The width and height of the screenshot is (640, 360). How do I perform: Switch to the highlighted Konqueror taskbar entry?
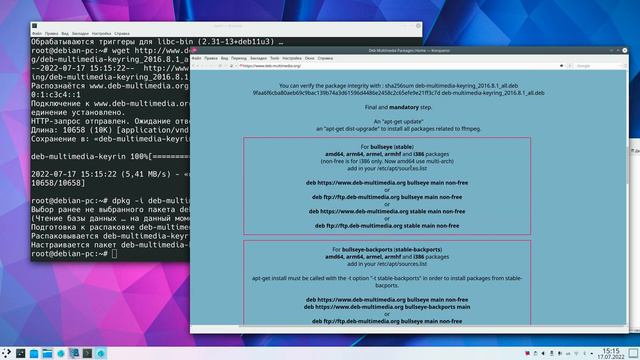tap(101, 353)
